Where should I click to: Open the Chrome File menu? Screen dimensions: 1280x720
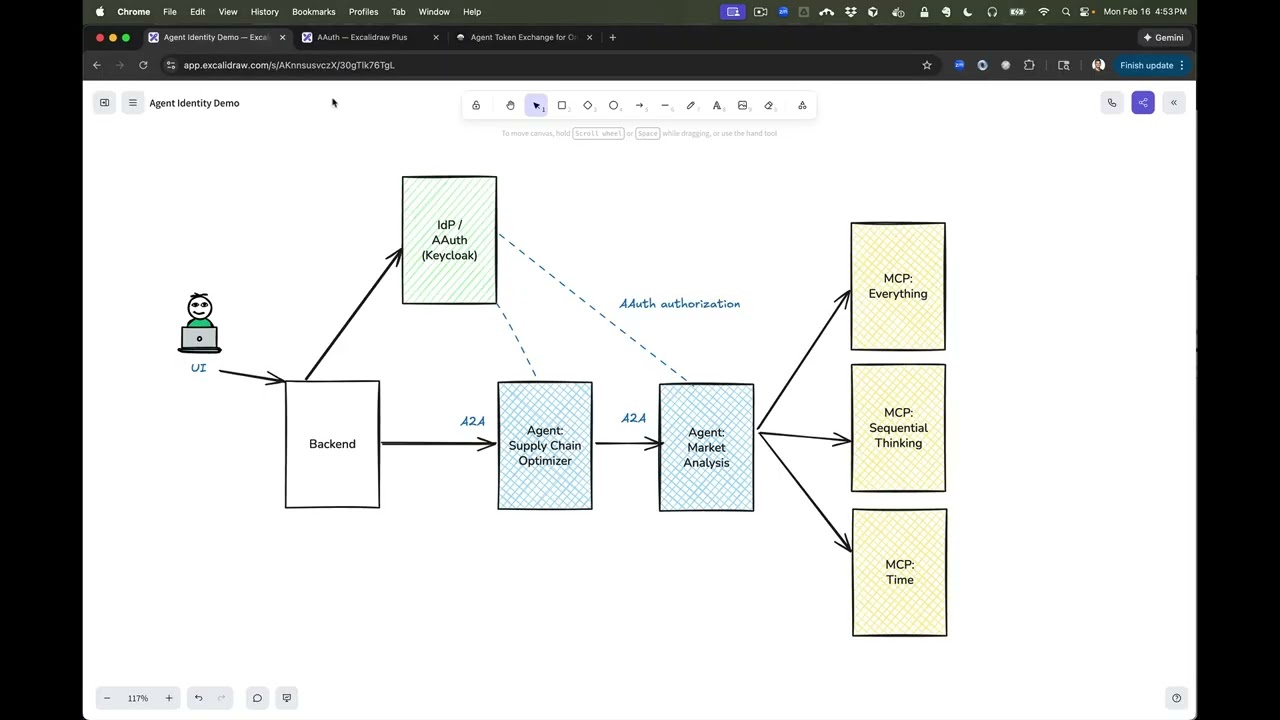[x=170, y=12]
